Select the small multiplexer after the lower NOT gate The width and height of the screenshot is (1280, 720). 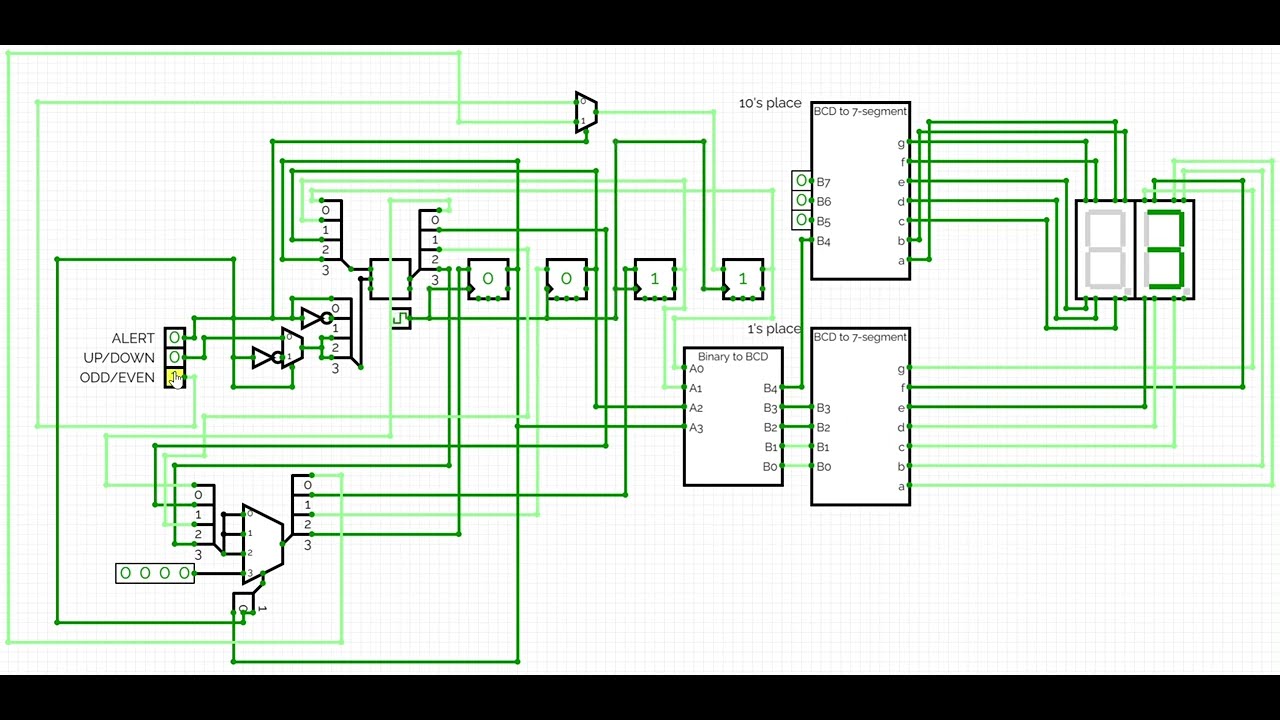pos(292,348)
